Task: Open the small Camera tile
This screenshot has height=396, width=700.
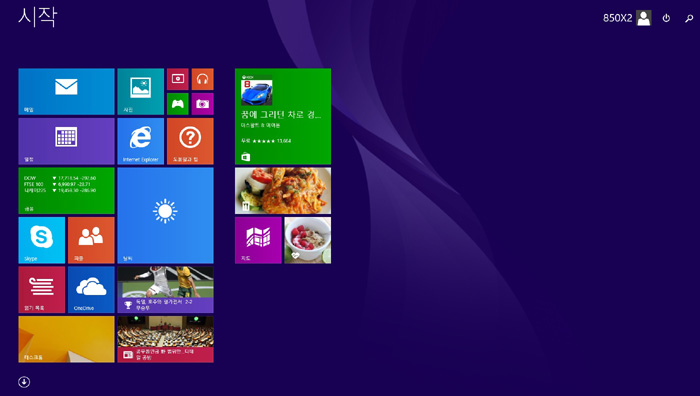Action: 203,104
